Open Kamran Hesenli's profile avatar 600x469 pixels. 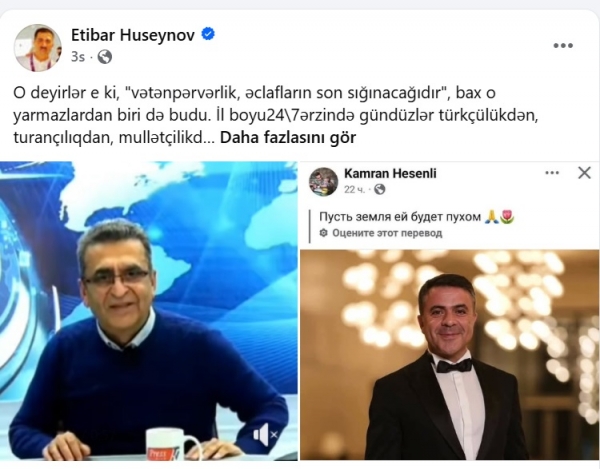point(323,181)
